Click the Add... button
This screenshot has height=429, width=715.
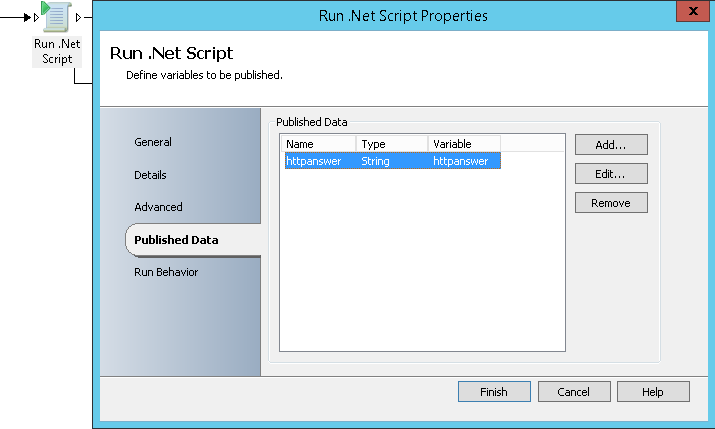(611, 145)
